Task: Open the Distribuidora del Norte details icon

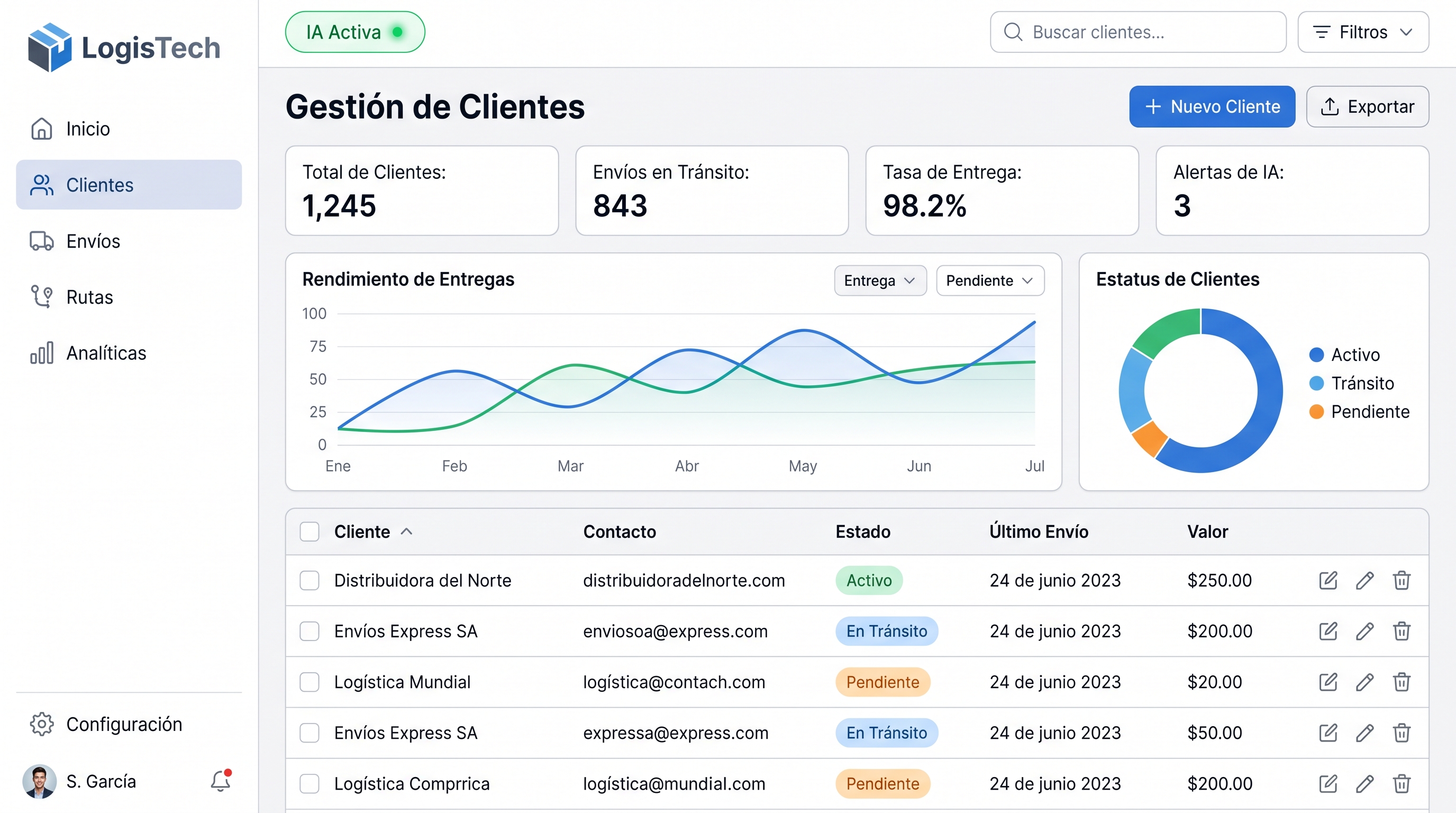Action: [x=1327, y=580]
